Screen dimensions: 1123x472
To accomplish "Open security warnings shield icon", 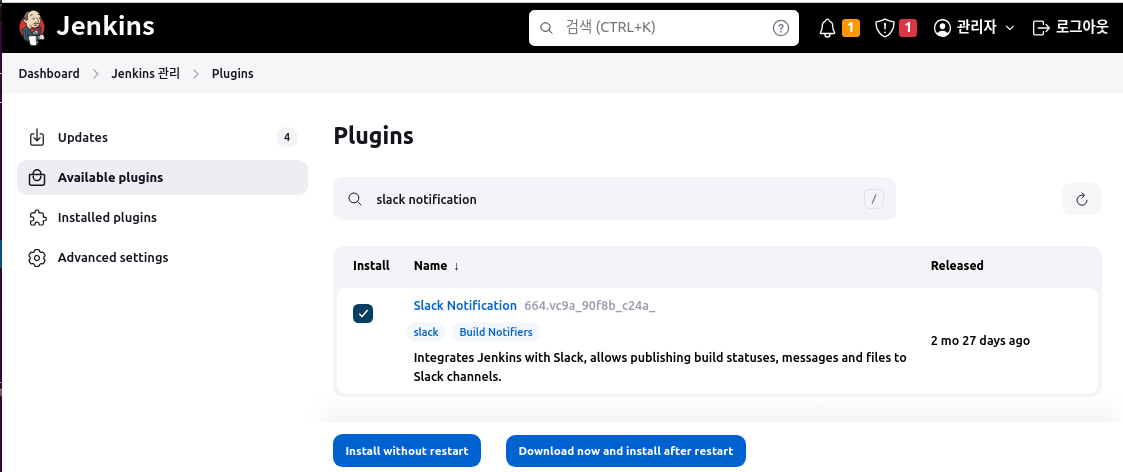I will click(x=885, y=28).
